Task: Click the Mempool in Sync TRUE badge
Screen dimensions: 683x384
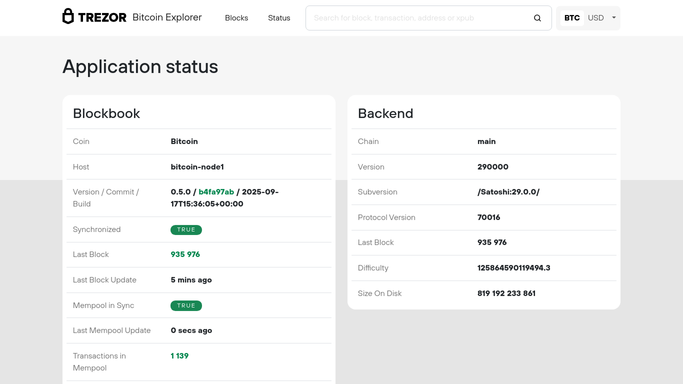Action: pos(186,306)
